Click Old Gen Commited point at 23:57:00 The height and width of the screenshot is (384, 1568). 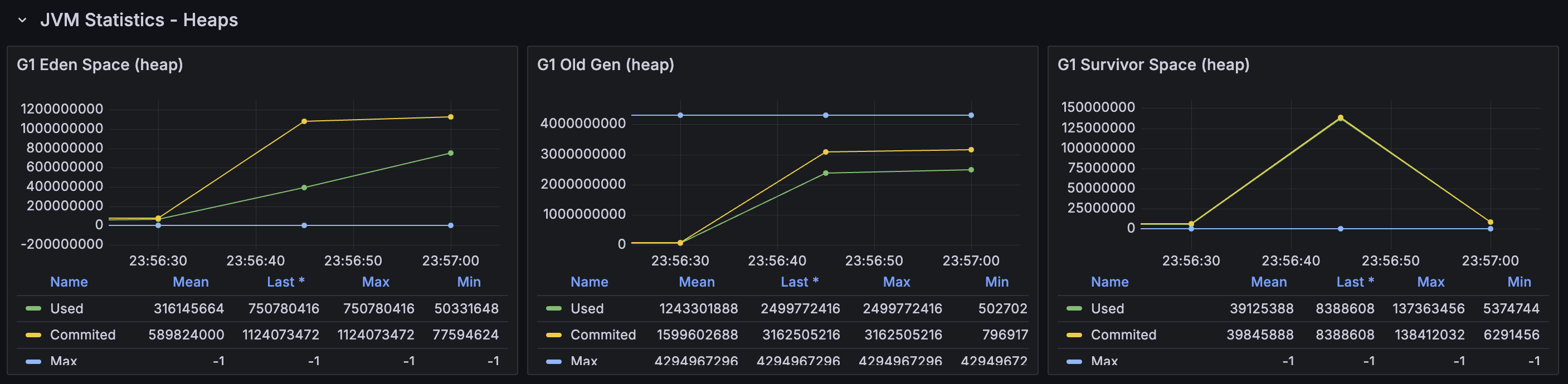(971, 150)
